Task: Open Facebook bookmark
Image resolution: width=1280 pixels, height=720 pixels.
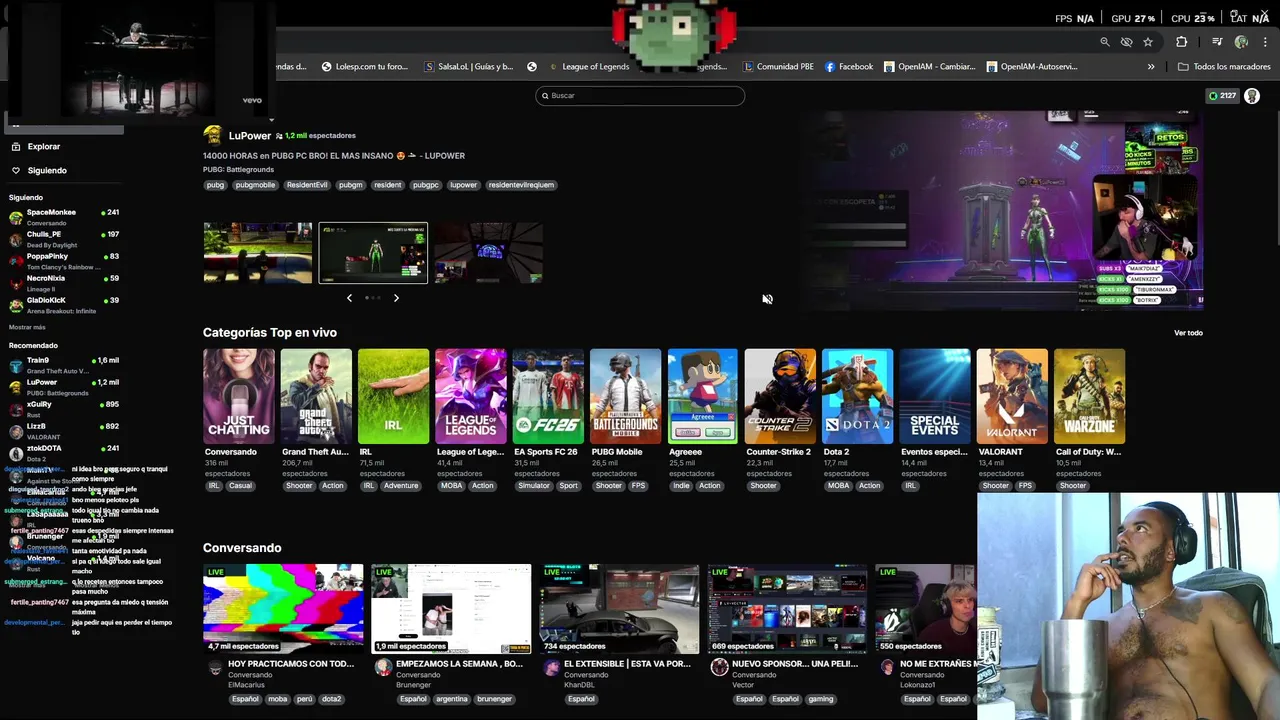Action: pyautogui.click(x=849, y=67)
